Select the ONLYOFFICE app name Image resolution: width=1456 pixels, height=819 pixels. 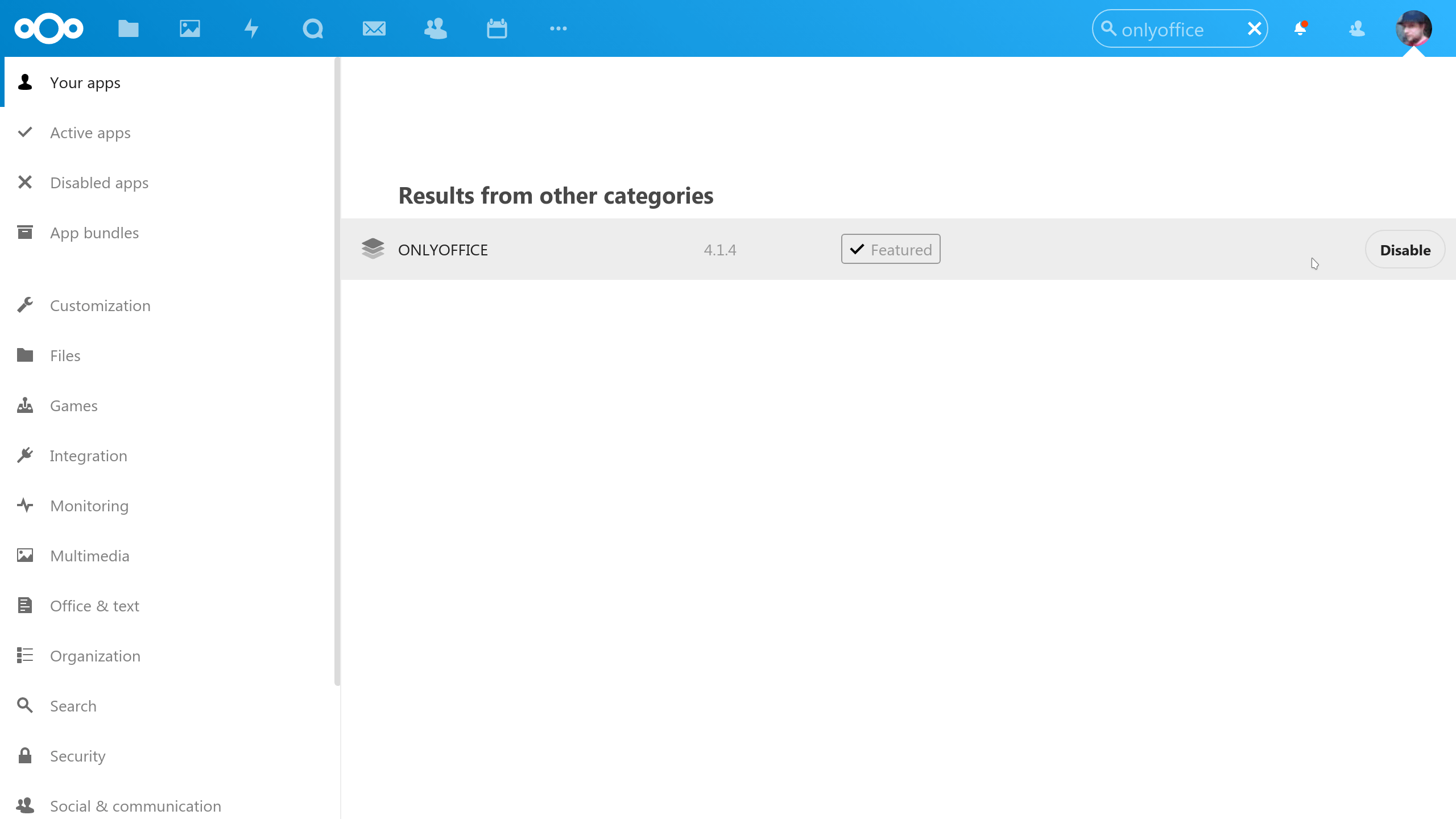443,250
